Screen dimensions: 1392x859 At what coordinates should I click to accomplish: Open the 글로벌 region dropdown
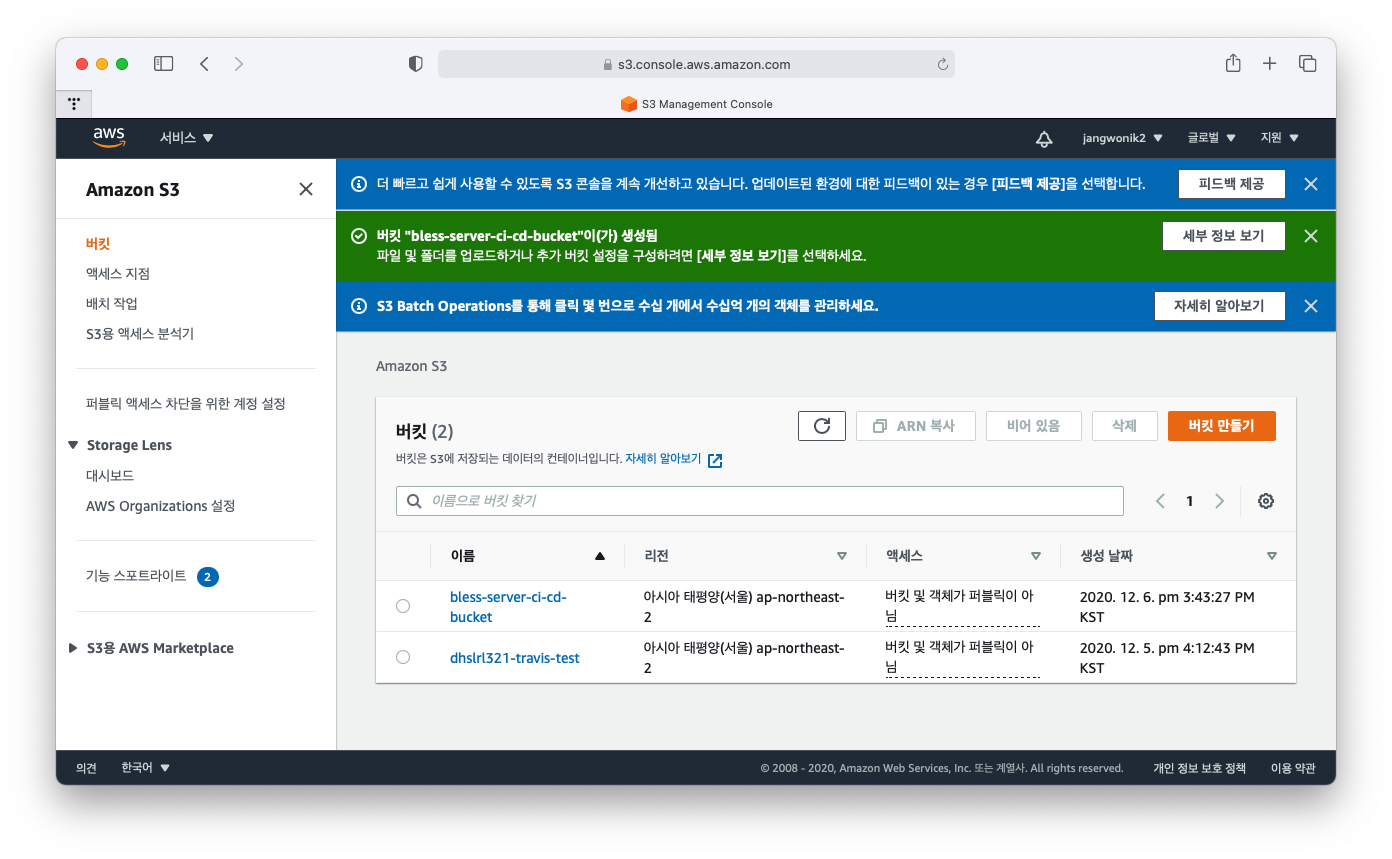pos(1212,138)
